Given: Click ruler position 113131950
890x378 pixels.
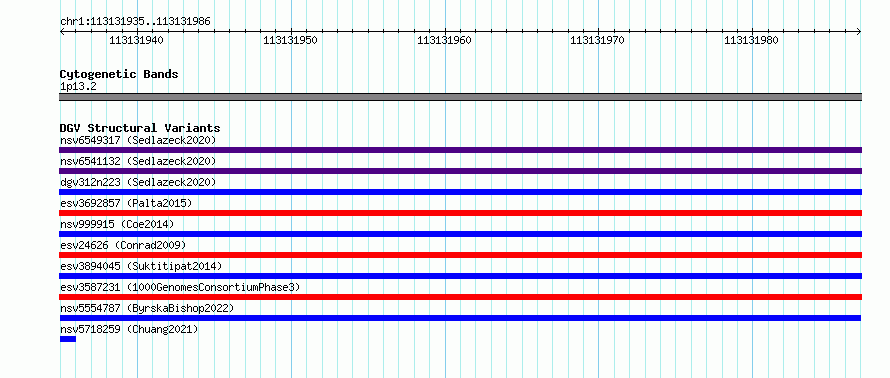Looking at the screenshot, I should click(291, 40).
